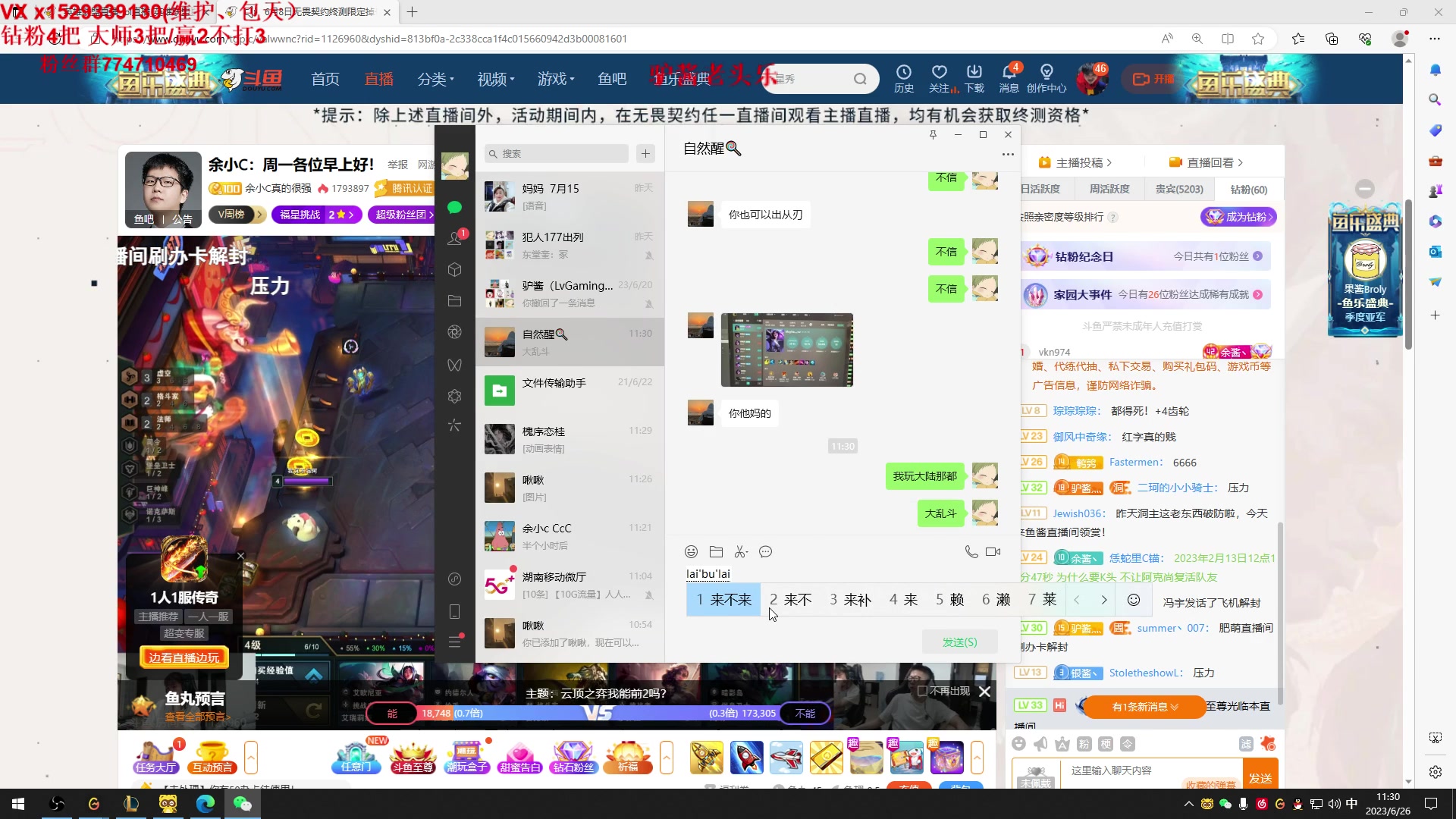Bet 不能 on prediction bar

pyautogui.click(x=805, y=714)
